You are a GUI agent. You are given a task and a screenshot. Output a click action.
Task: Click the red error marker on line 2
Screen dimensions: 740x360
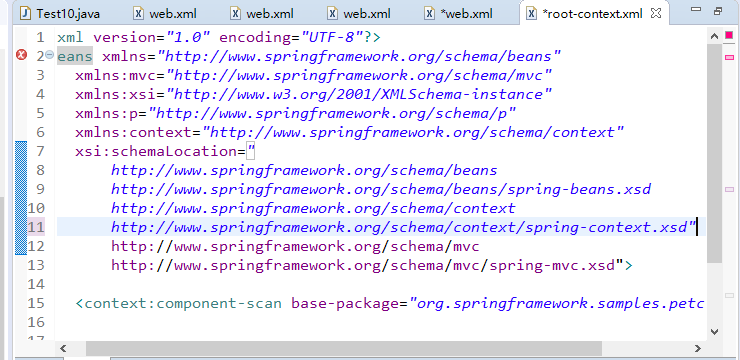tap(21, 56)
